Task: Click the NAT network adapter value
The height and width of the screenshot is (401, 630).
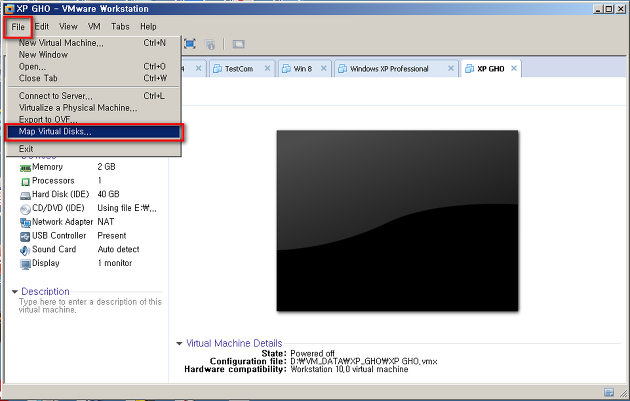Action: pyautogui.click(x=106, y=222)
